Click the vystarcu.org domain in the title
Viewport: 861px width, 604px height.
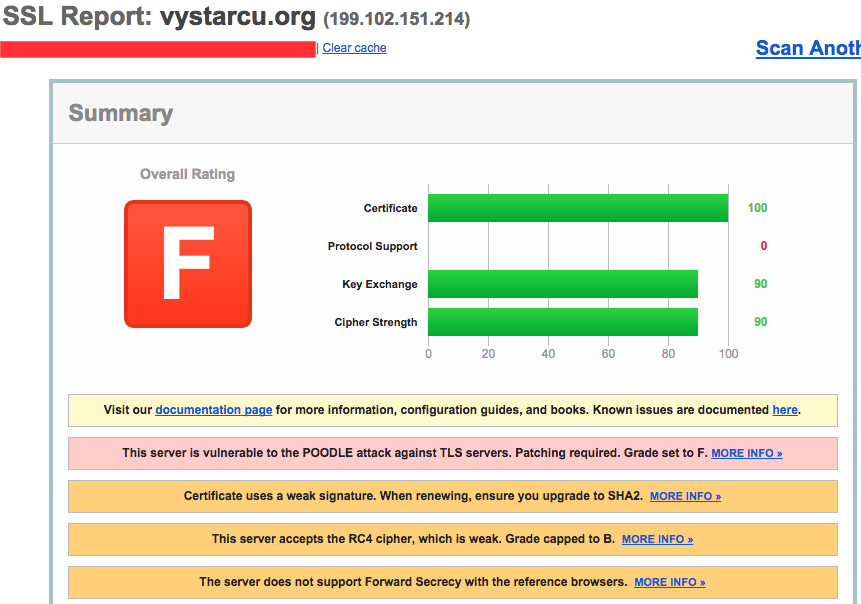(x=238, y=16)
